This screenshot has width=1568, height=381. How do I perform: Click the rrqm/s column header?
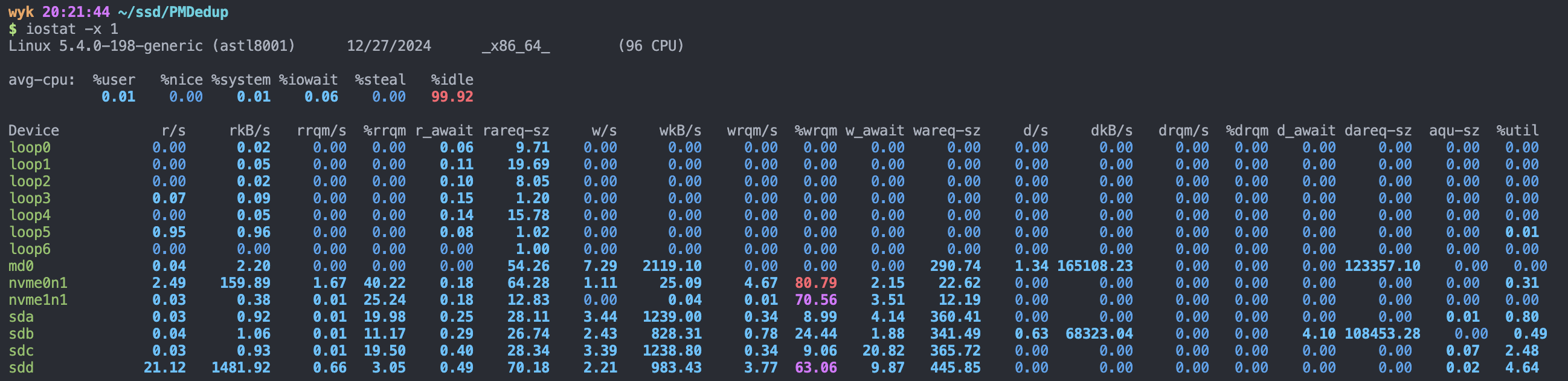[321, 131]
